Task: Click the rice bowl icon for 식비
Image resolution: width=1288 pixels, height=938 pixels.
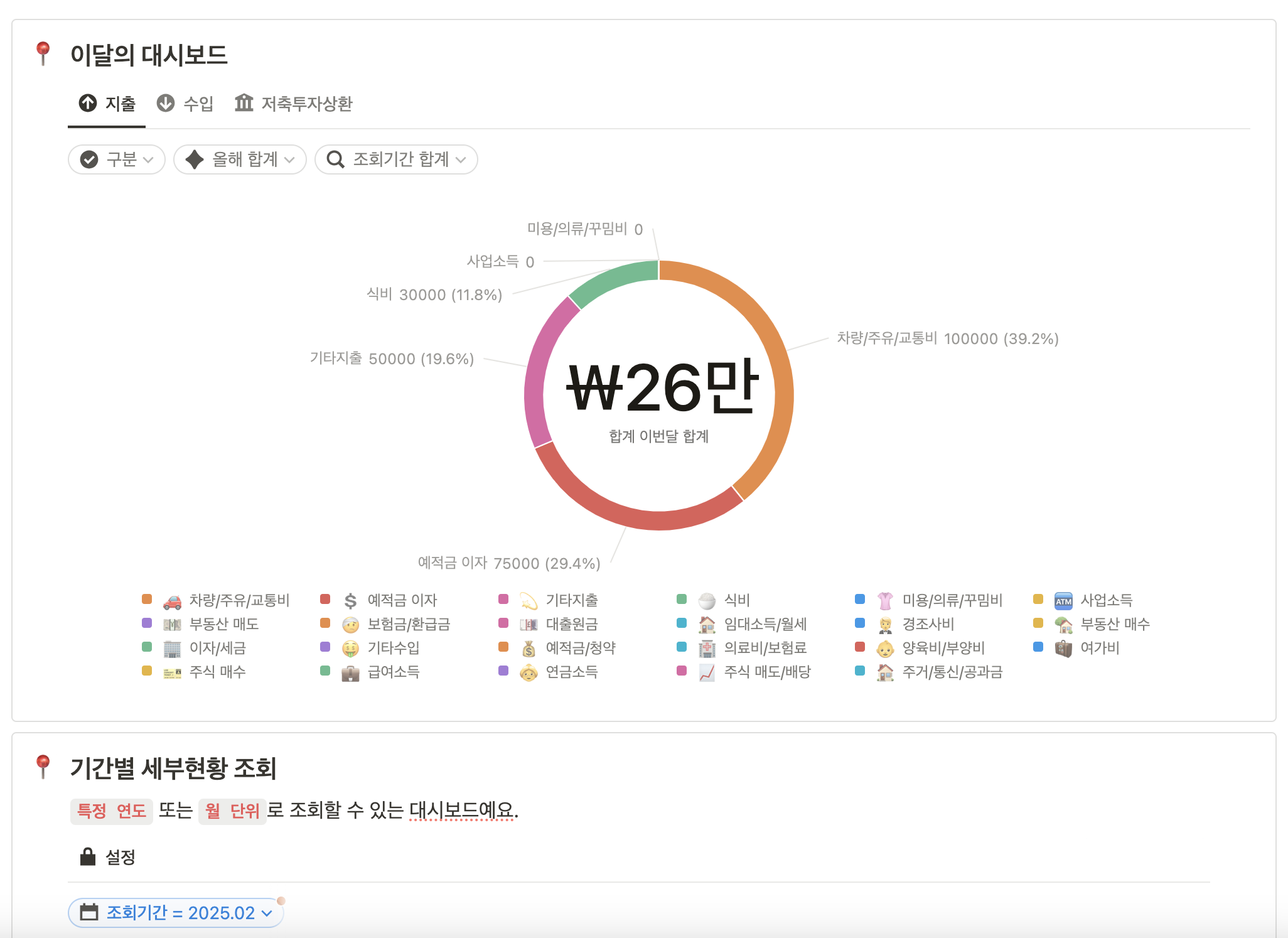Action: [x=707, y=601]
